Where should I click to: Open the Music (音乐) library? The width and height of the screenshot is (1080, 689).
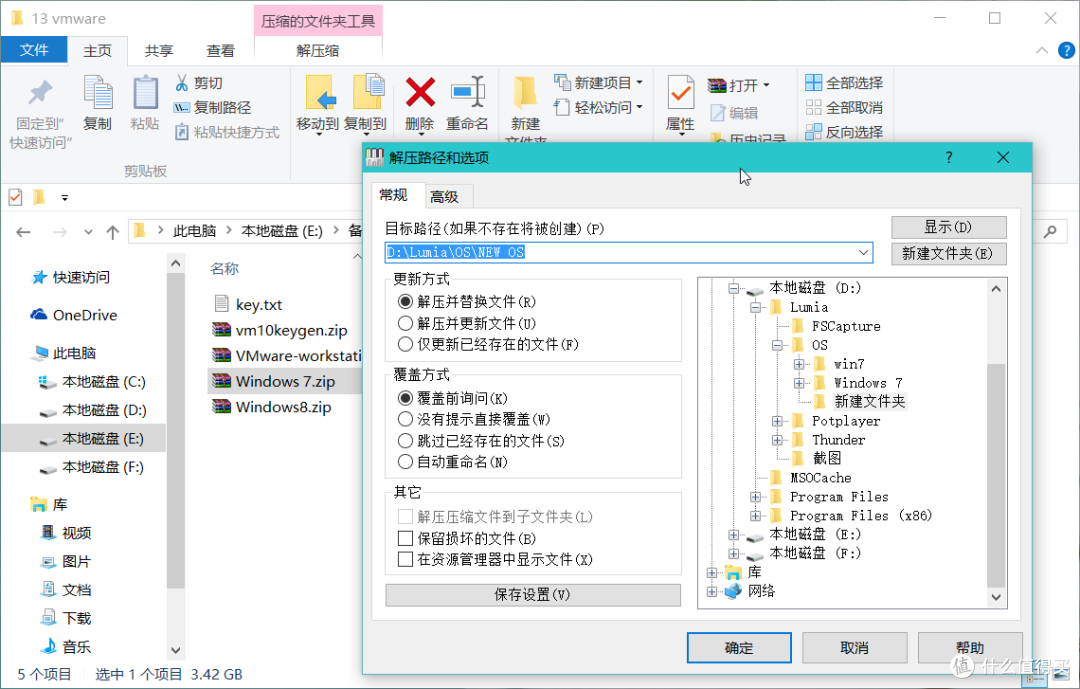click(66, 647)
